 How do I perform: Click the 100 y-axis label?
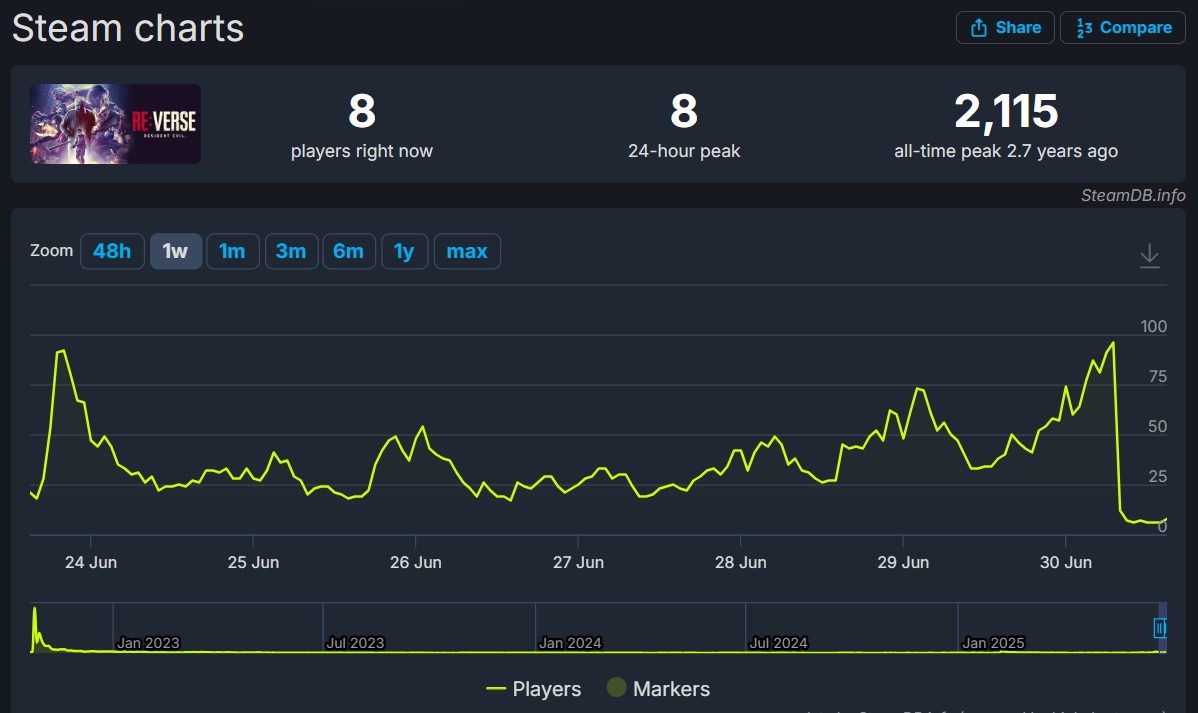click(1154, 326)
